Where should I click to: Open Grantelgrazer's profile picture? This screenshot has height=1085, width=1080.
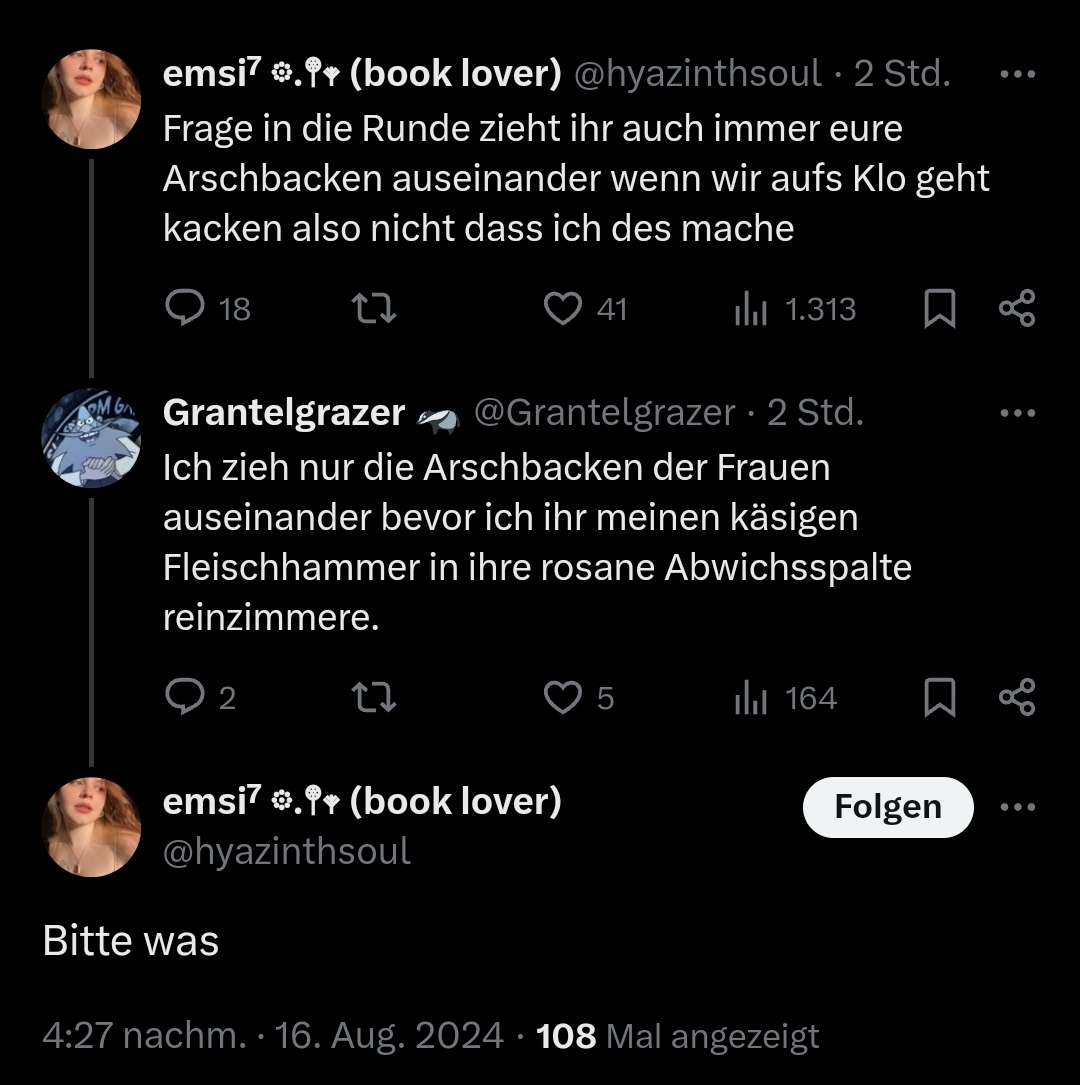tap(91, 437)
